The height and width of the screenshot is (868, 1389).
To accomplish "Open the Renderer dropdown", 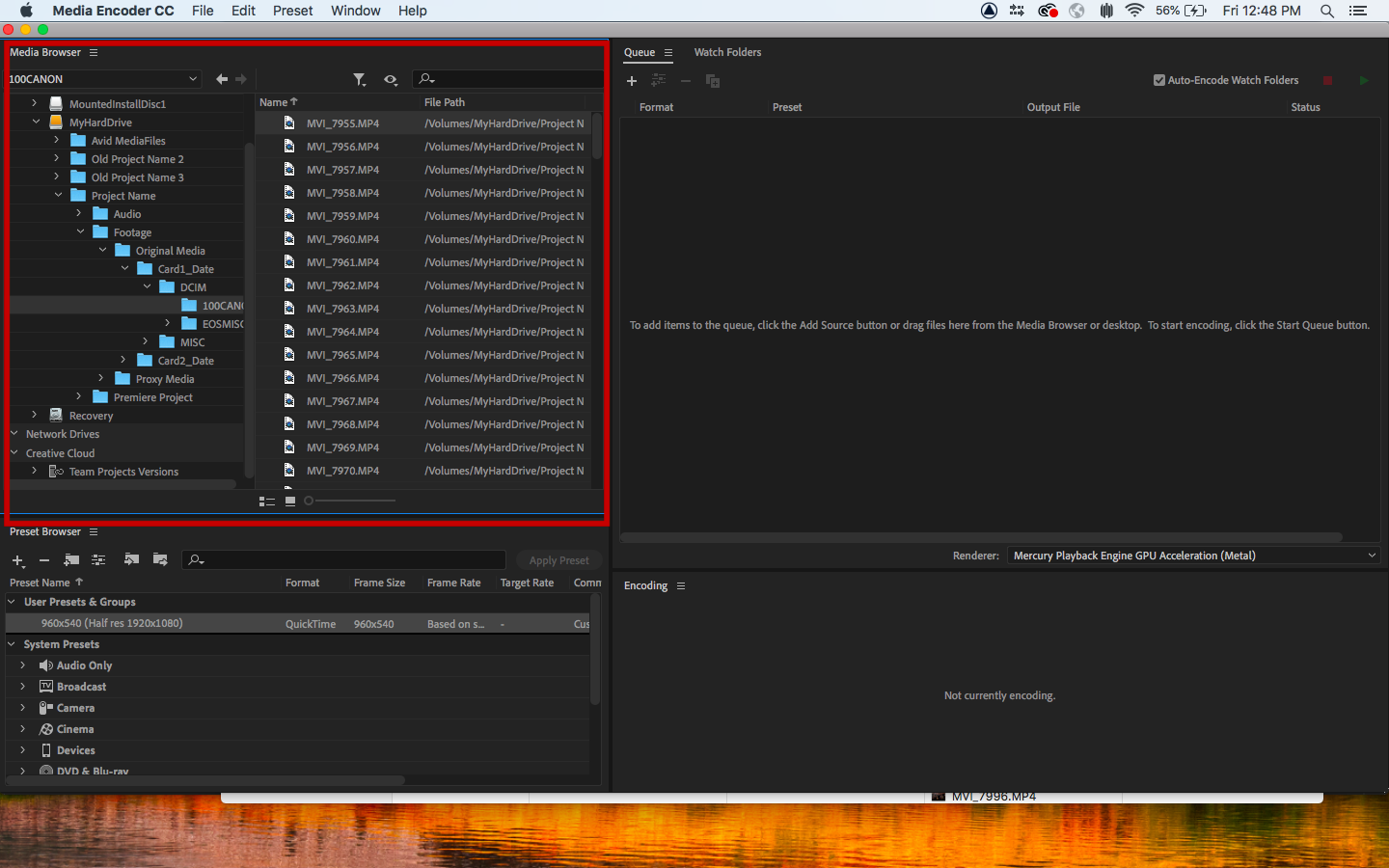I will pos(1194,556).
